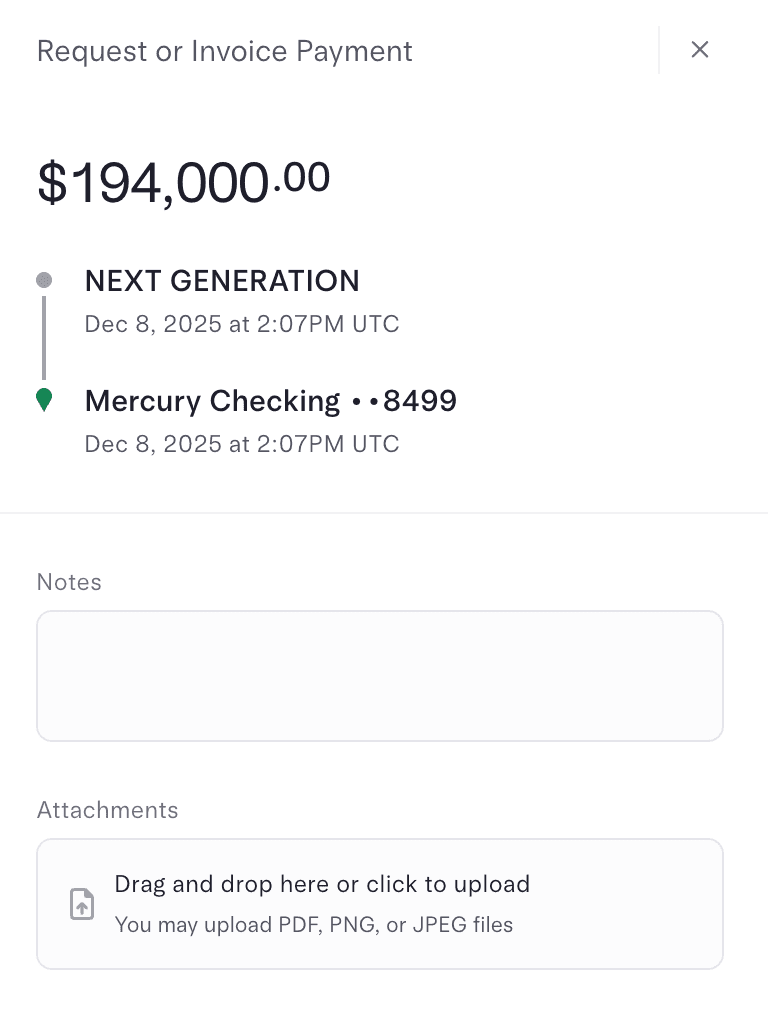Image resolution: width=768 pixels, height=1016 pixels.
Task: Click the PDF, PNG, or JPEG hint text
Action: pyautogui.click(x=314, y=925)
